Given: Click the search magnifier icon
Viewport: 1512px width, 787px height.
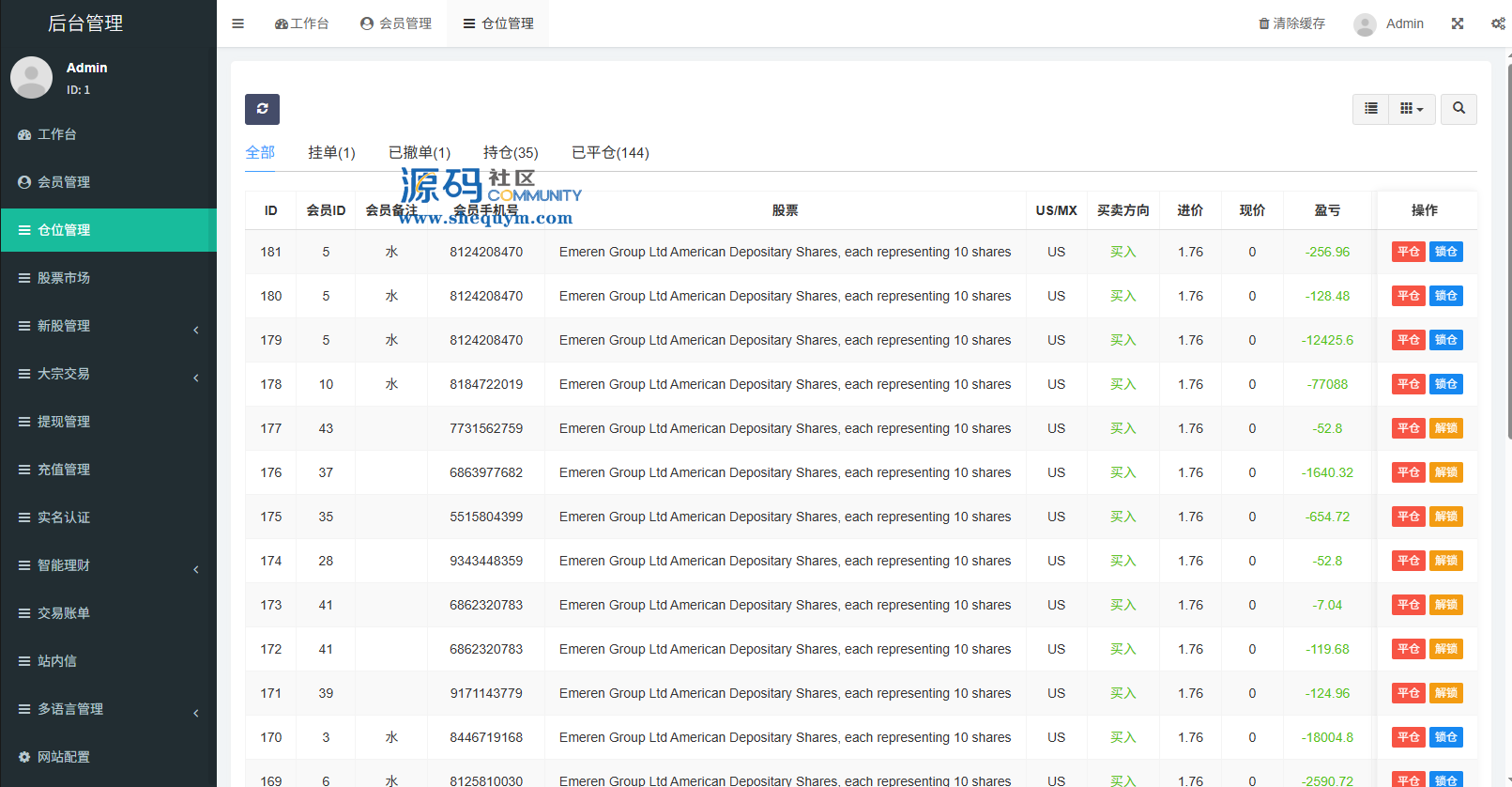Looking at the screenshot, I should [1459, 109].
